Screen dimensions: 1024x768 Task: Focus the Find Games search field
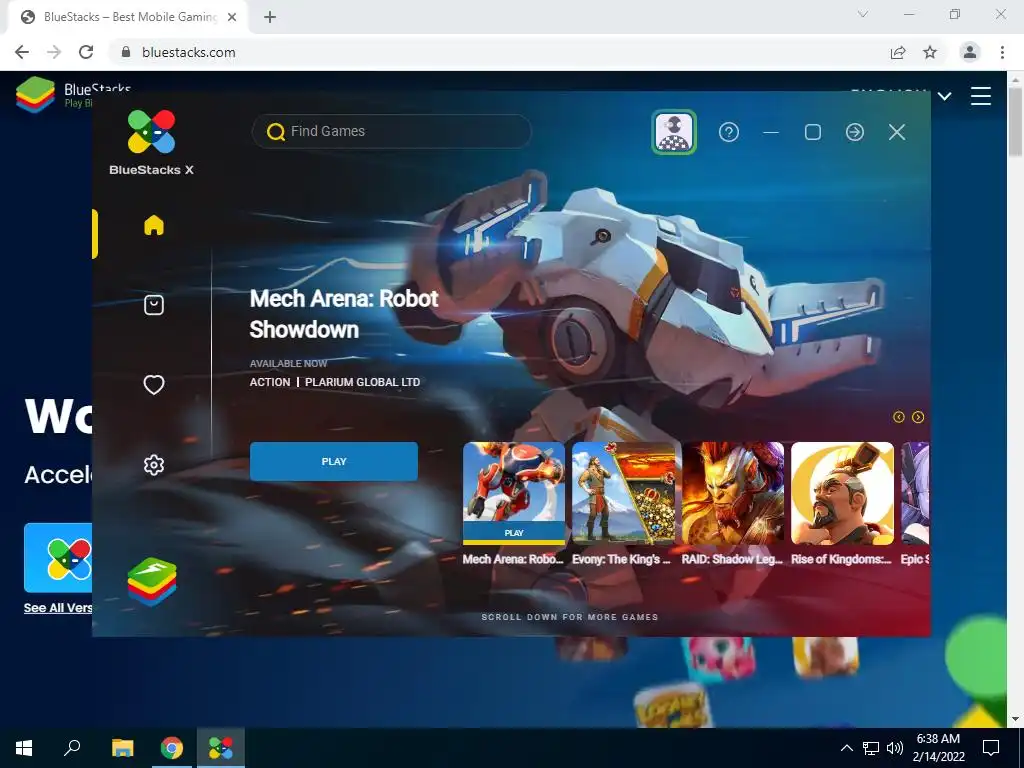(391, 131)
